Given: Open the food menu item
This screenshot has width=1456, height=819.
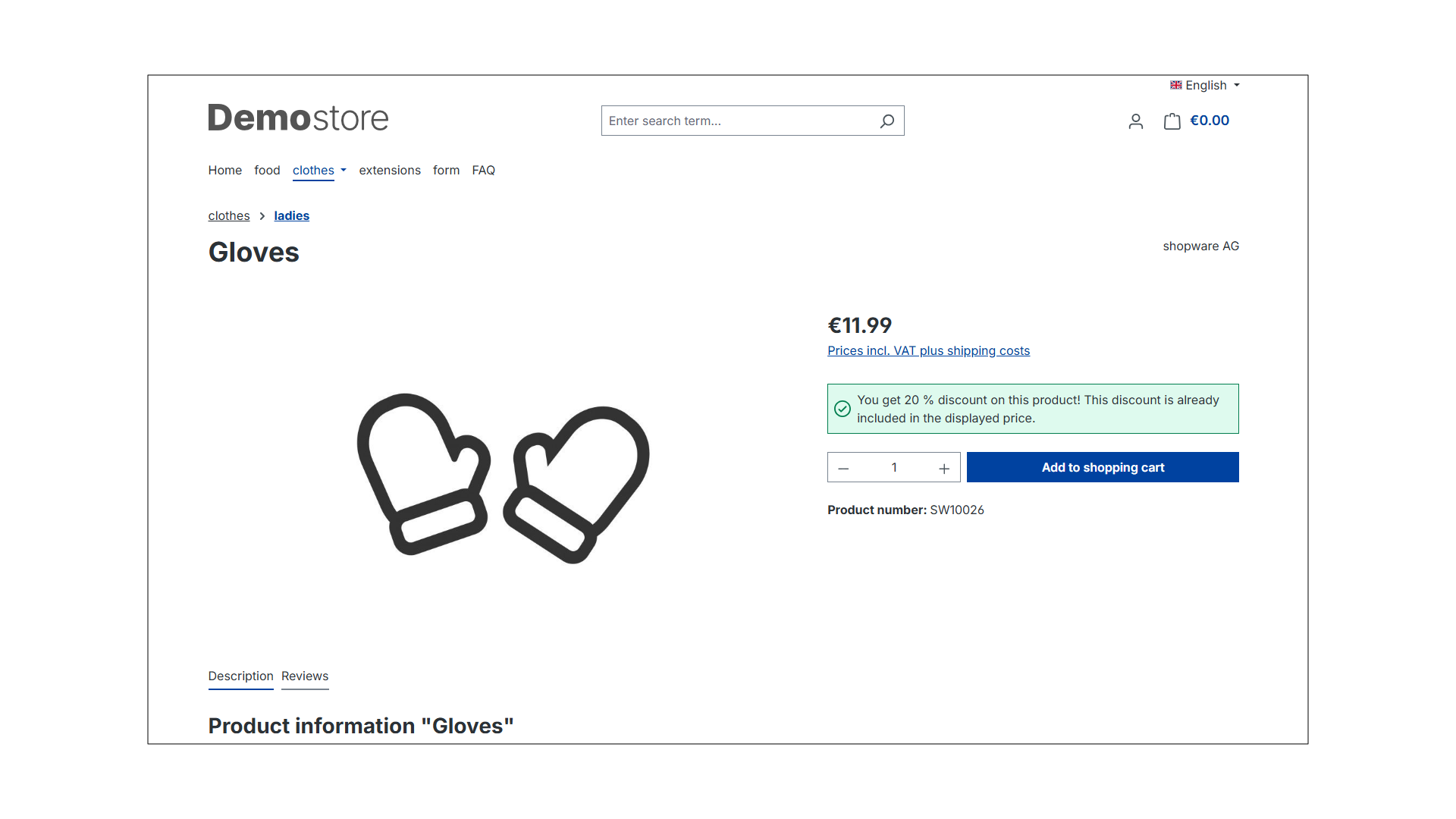Looking at the screenshot, I should coord(267,170).
